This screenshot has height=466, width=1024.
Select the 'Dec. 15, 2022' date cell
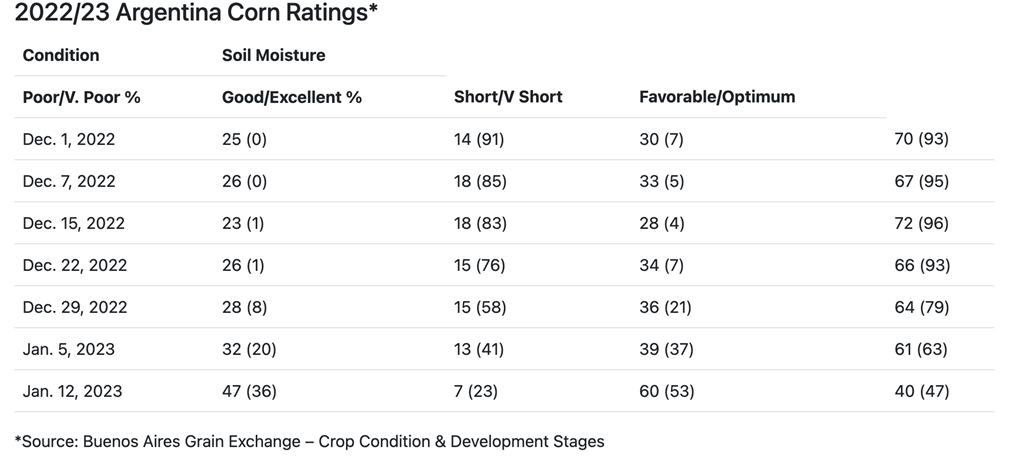coord(73,223)
